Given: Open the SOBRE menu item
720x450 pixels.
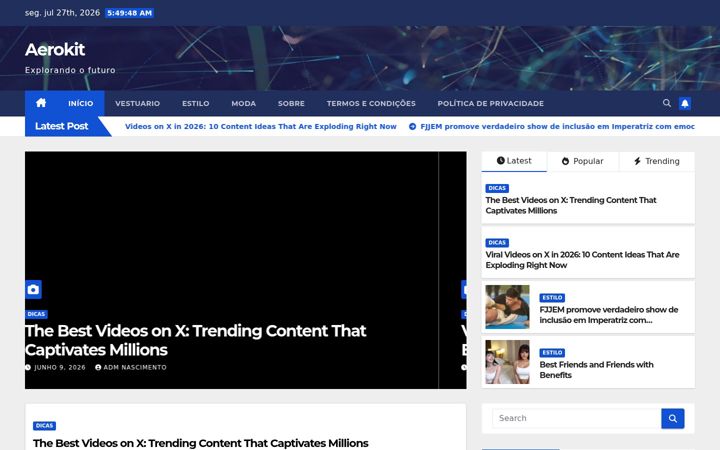Looking at the screenshot, I should [x=291, y=103].
